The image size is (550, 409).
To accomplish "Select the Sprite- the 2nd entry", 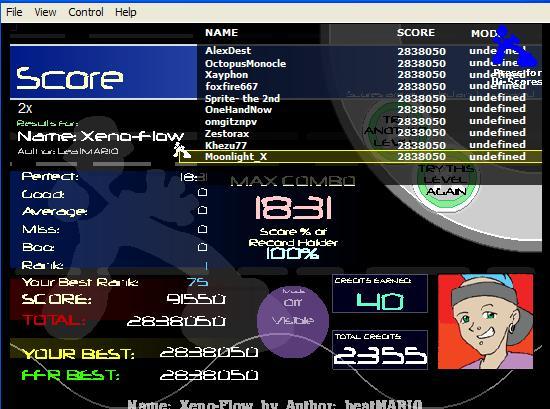I will (242, 99).
